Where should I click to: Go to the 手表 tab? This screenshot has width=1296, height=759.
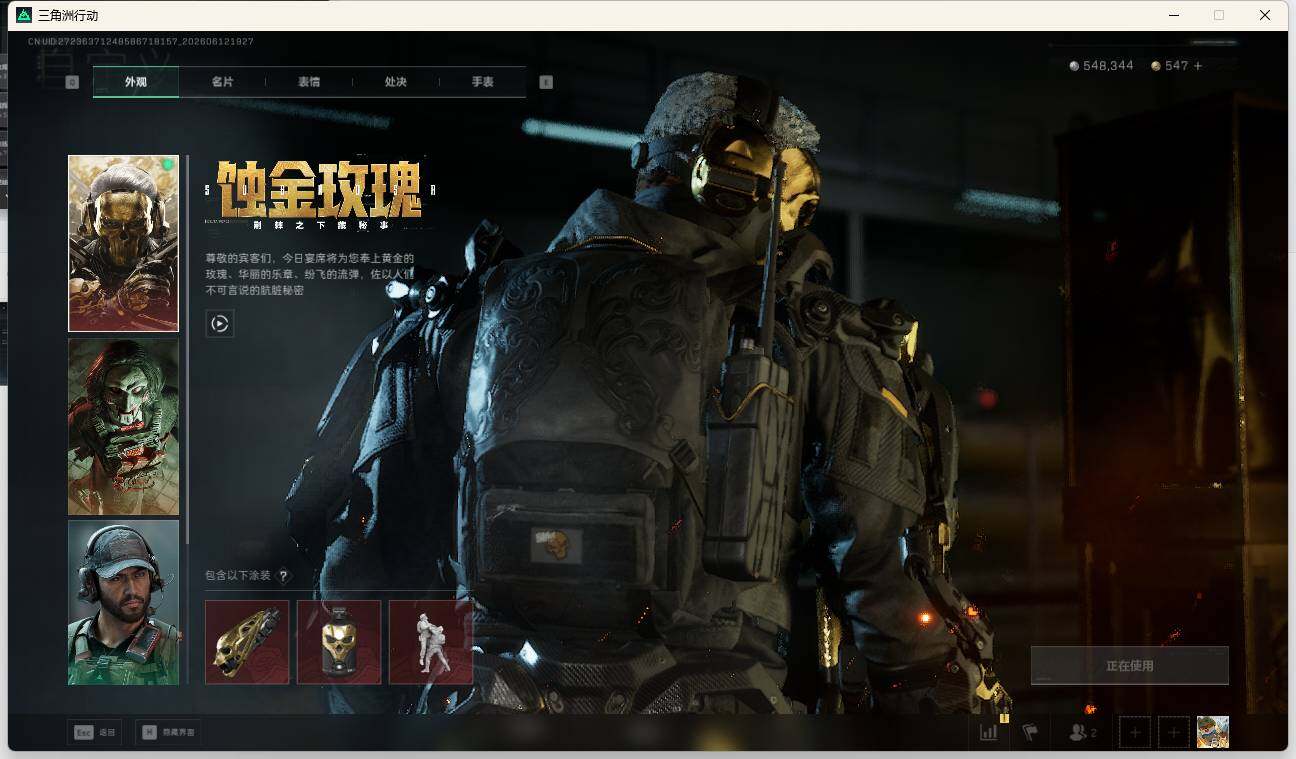click(483, 82)
